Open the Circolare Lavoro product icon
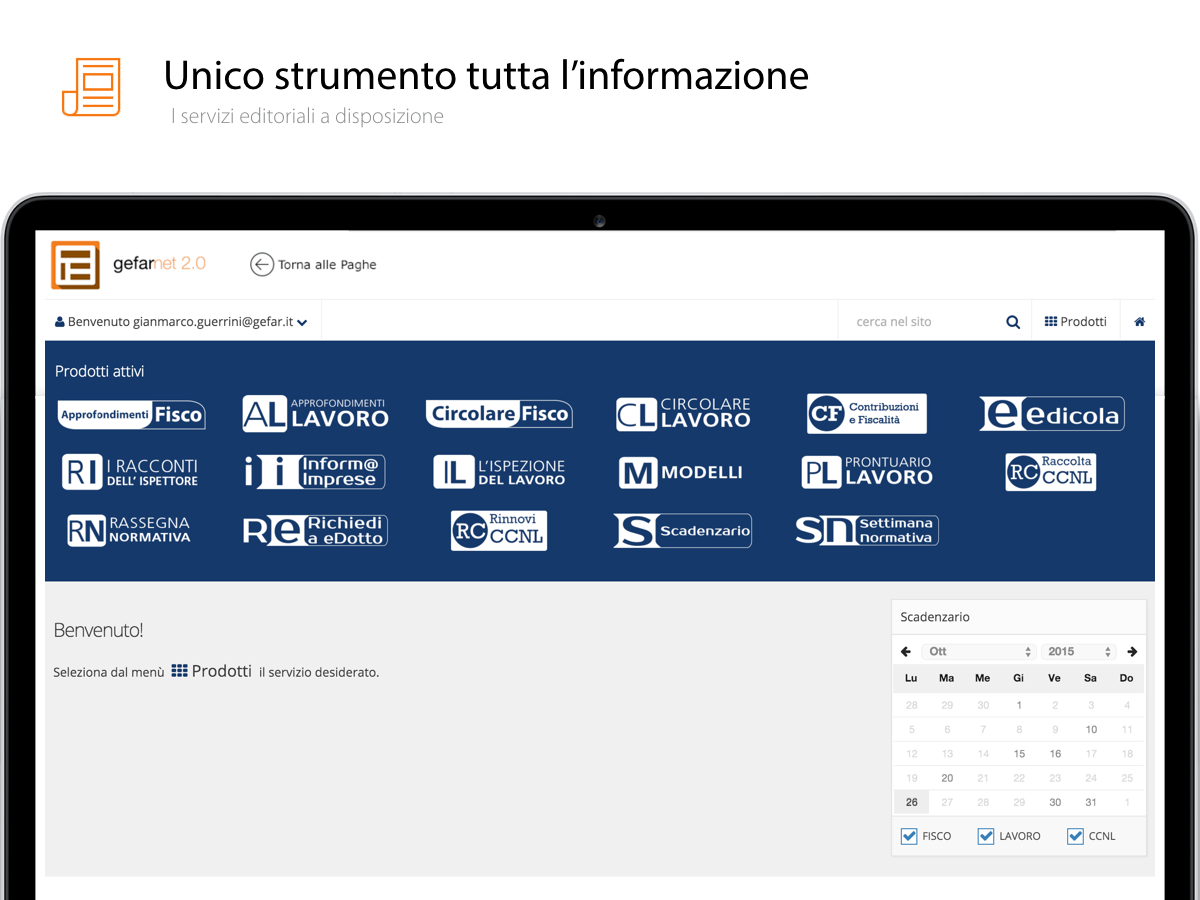The width and height of the screenshot is (1200, 900). pyautogui.click(x=683, y=414)
